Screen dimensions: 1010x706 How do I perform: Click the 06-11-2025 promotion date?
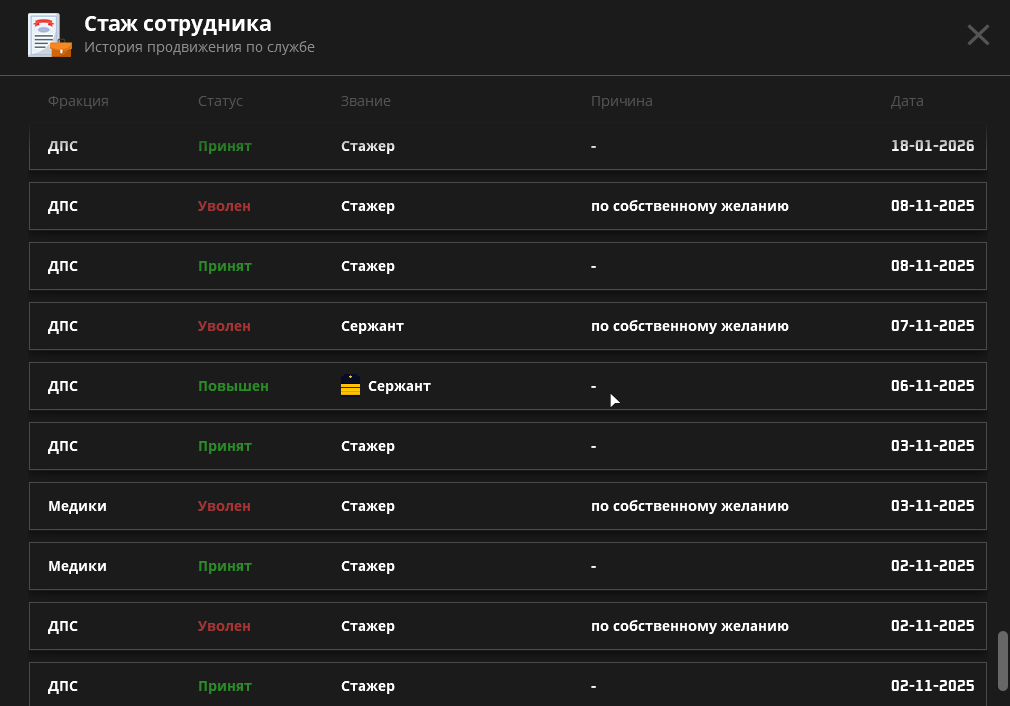pos(932,386)
